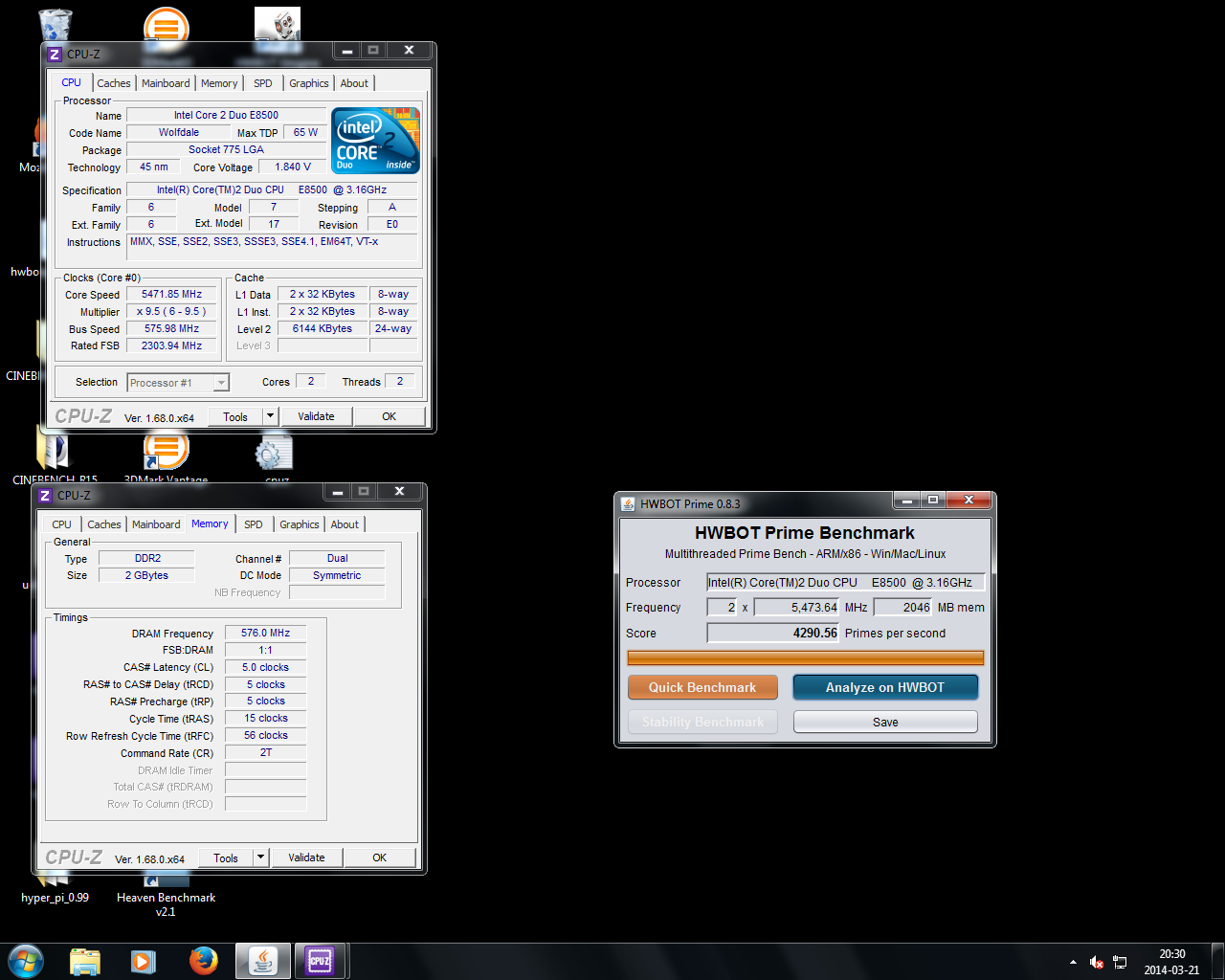Click Tools button in Memory tab window
The height and width of the screenshot is (980, 1225).
[x=226, y=857]
